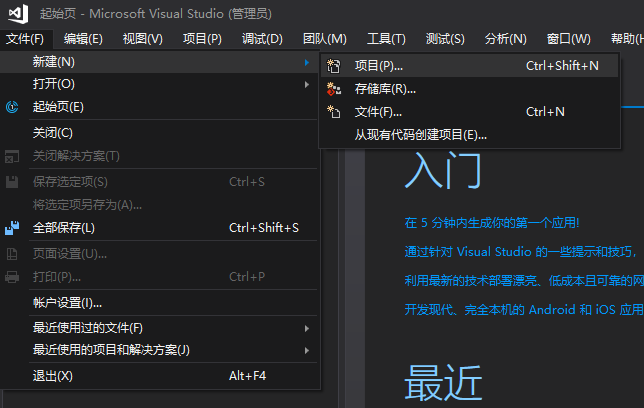Select 起始页(E) menu entry

(x=159, y=107)
